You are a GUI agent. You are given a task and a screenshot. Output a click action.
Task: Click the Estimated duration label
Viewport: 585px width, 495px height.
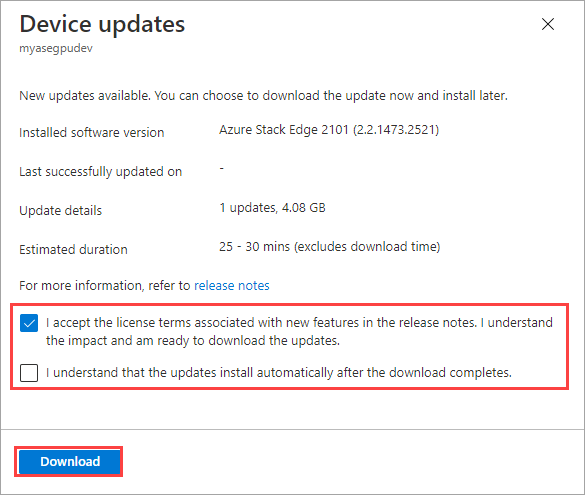pos(73,249)
